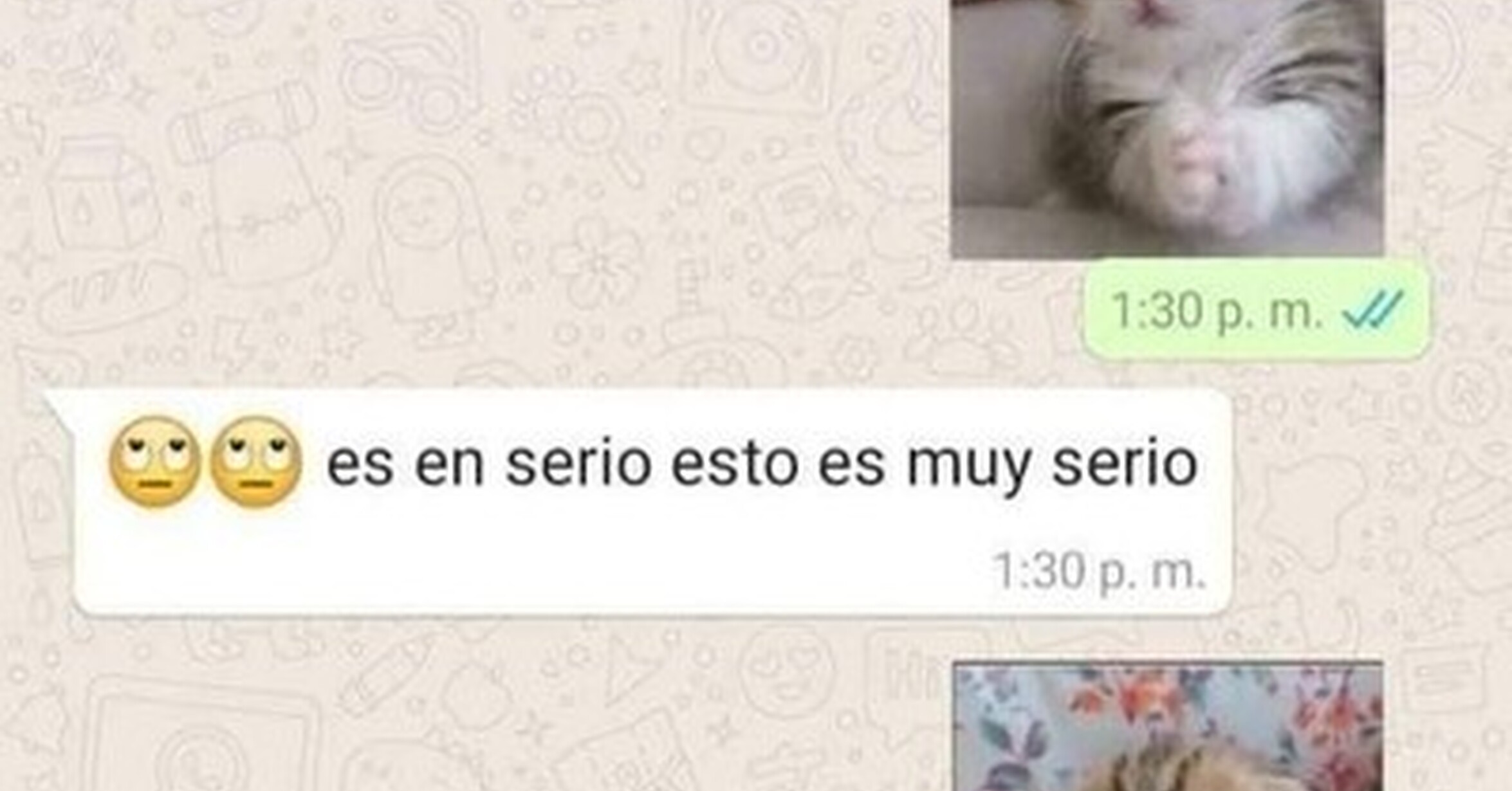The width and height of the screenshot is (1512, 791).
Task: Click the 1:30 p. m. timestamp in white bubble
Action: coord(1099,570)
